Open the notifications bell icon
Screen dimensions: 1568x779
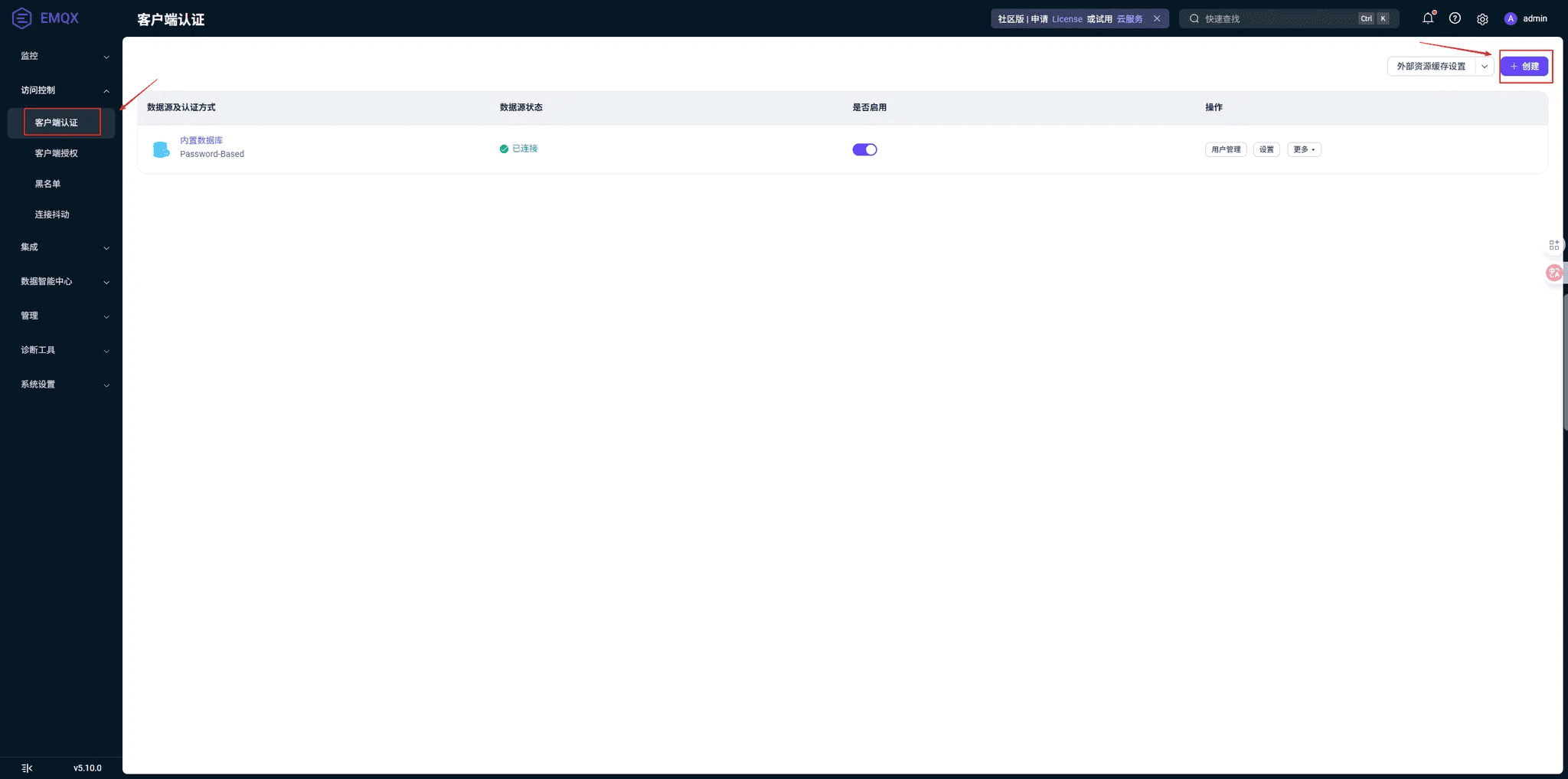(x=1428, y=18)
